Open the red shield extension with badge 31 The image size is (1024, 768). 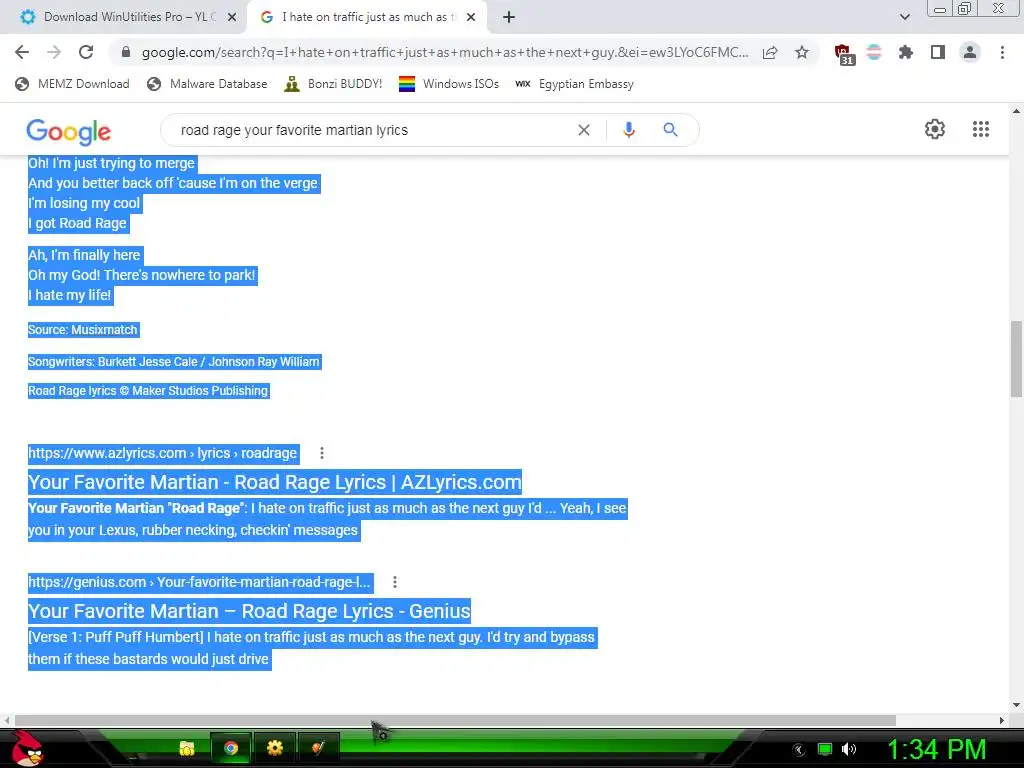[844, 54]
